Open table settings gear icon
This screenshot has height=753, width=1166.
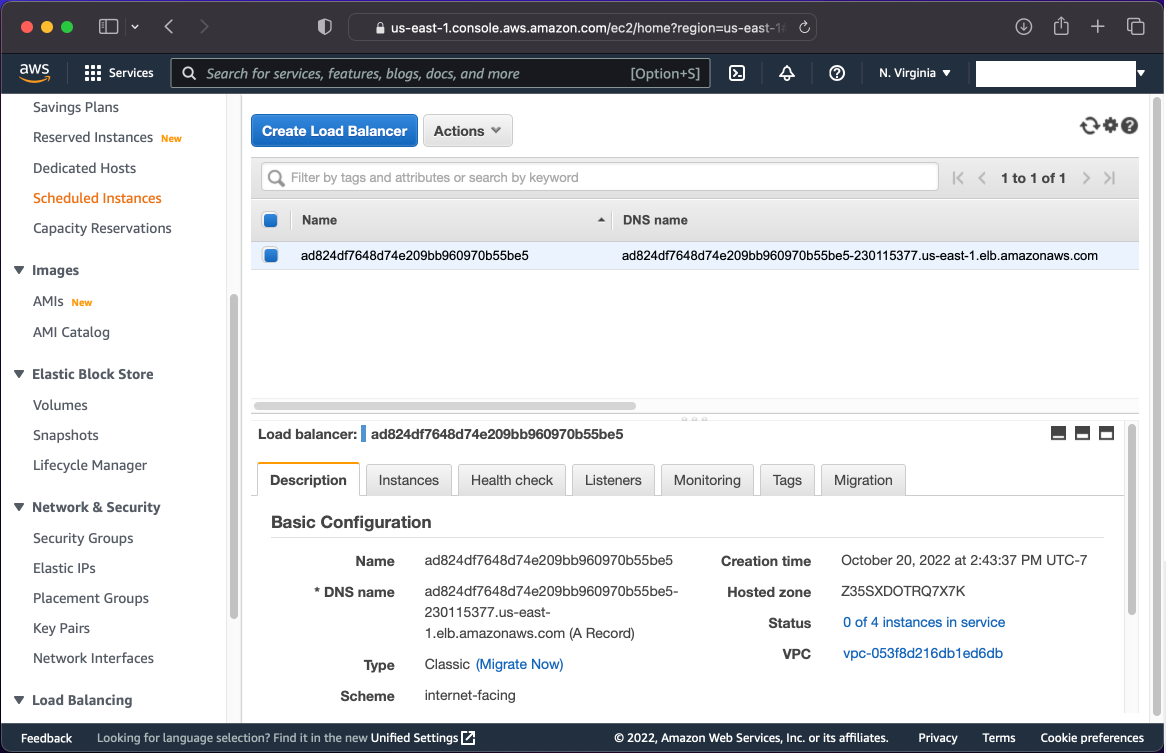[1110, 125]
